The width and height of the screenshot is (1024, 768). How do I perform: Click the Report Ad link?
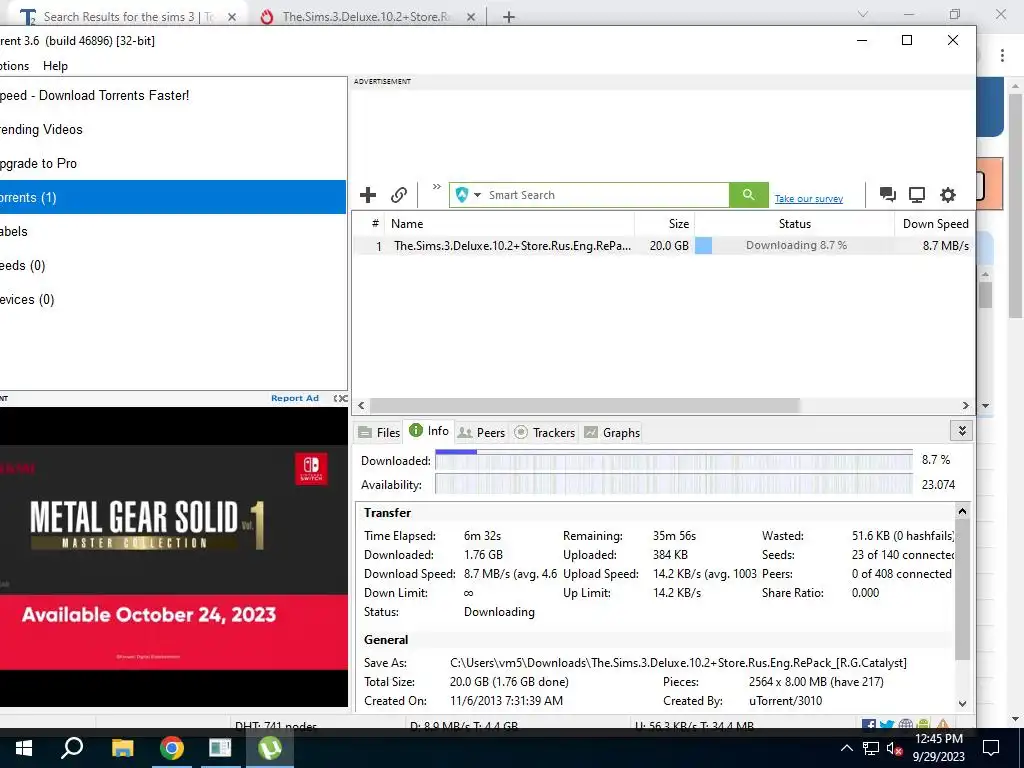pos(295,398)
